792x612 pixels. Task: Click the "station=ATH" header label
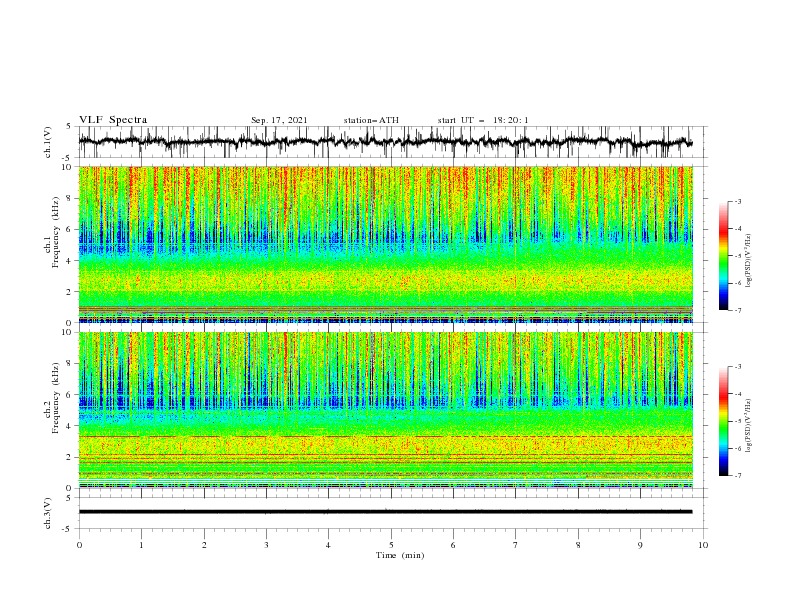(371, 120)
